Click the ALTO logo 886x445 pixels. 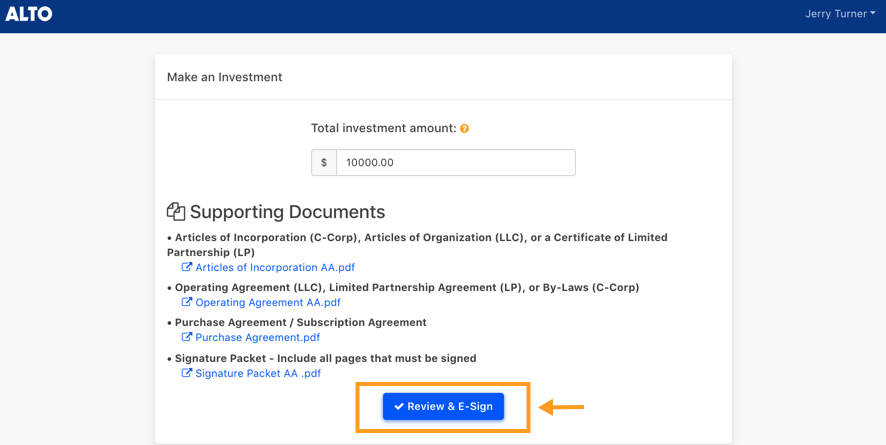29,14
